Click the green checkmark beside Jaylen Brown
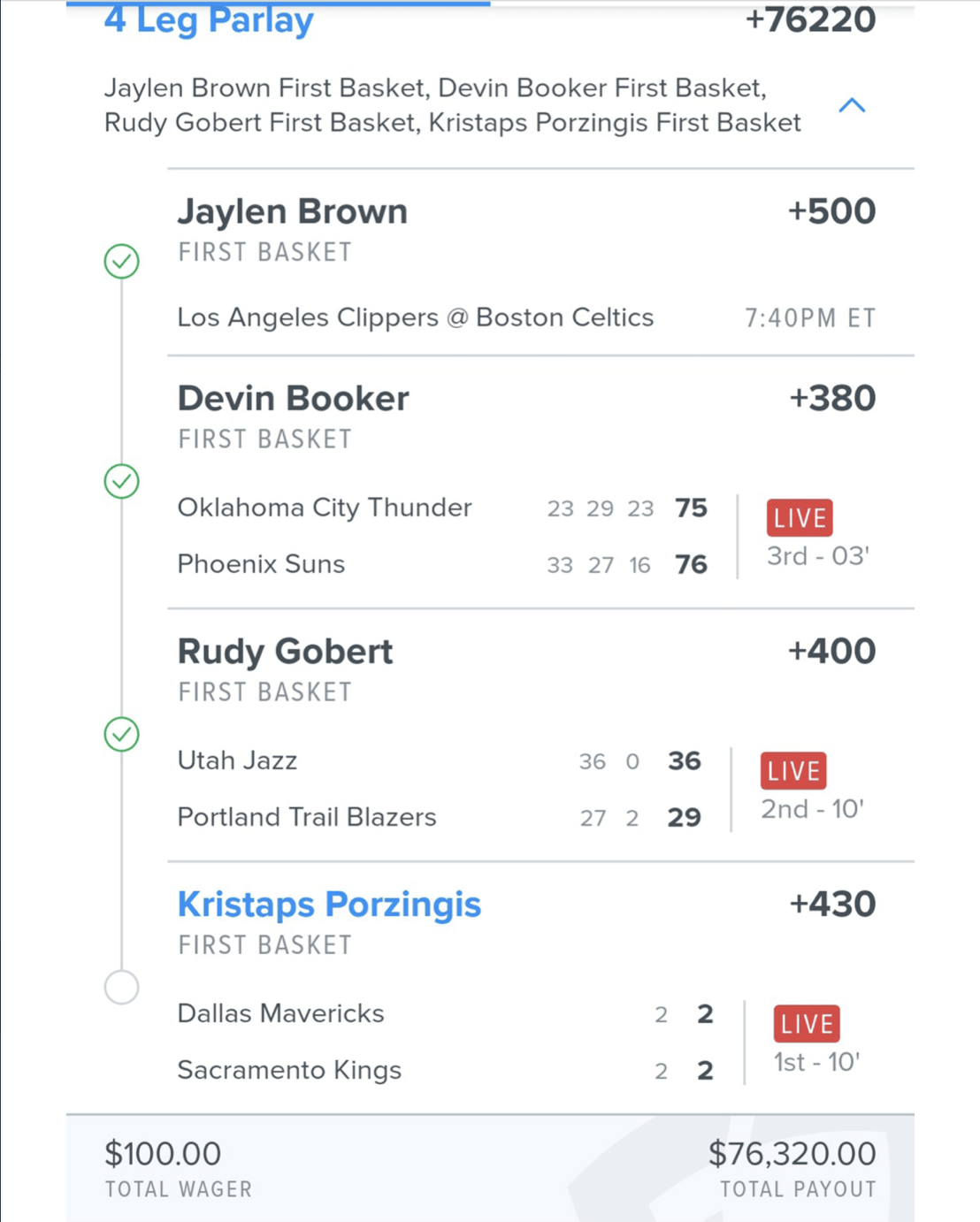 click(x=122, y=262)
